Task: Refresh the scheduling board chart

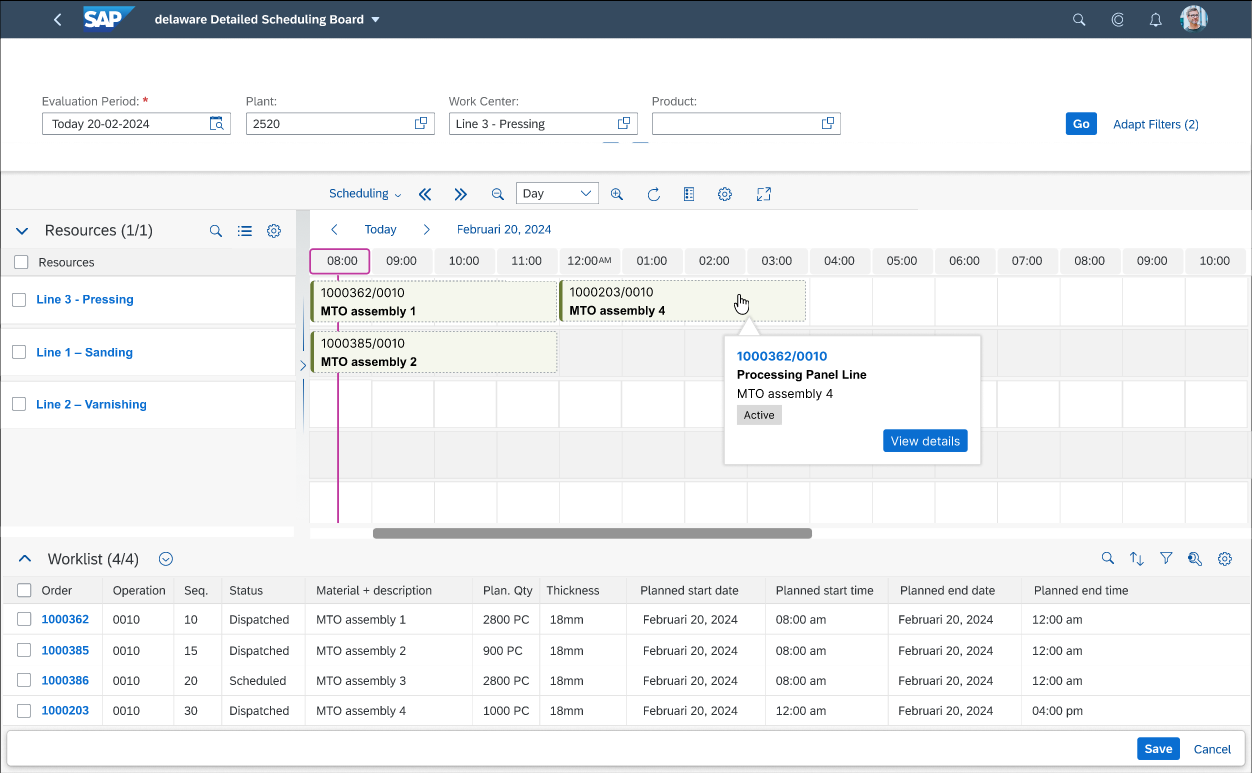Action: 654,194
